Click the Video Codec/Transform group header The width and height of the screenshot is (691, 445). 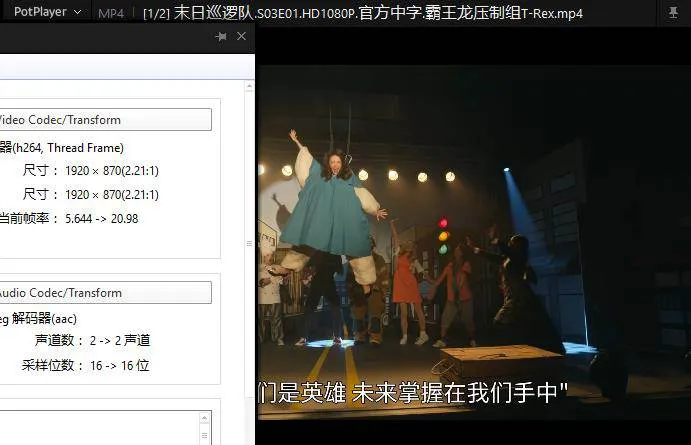(x=105, y=119)
